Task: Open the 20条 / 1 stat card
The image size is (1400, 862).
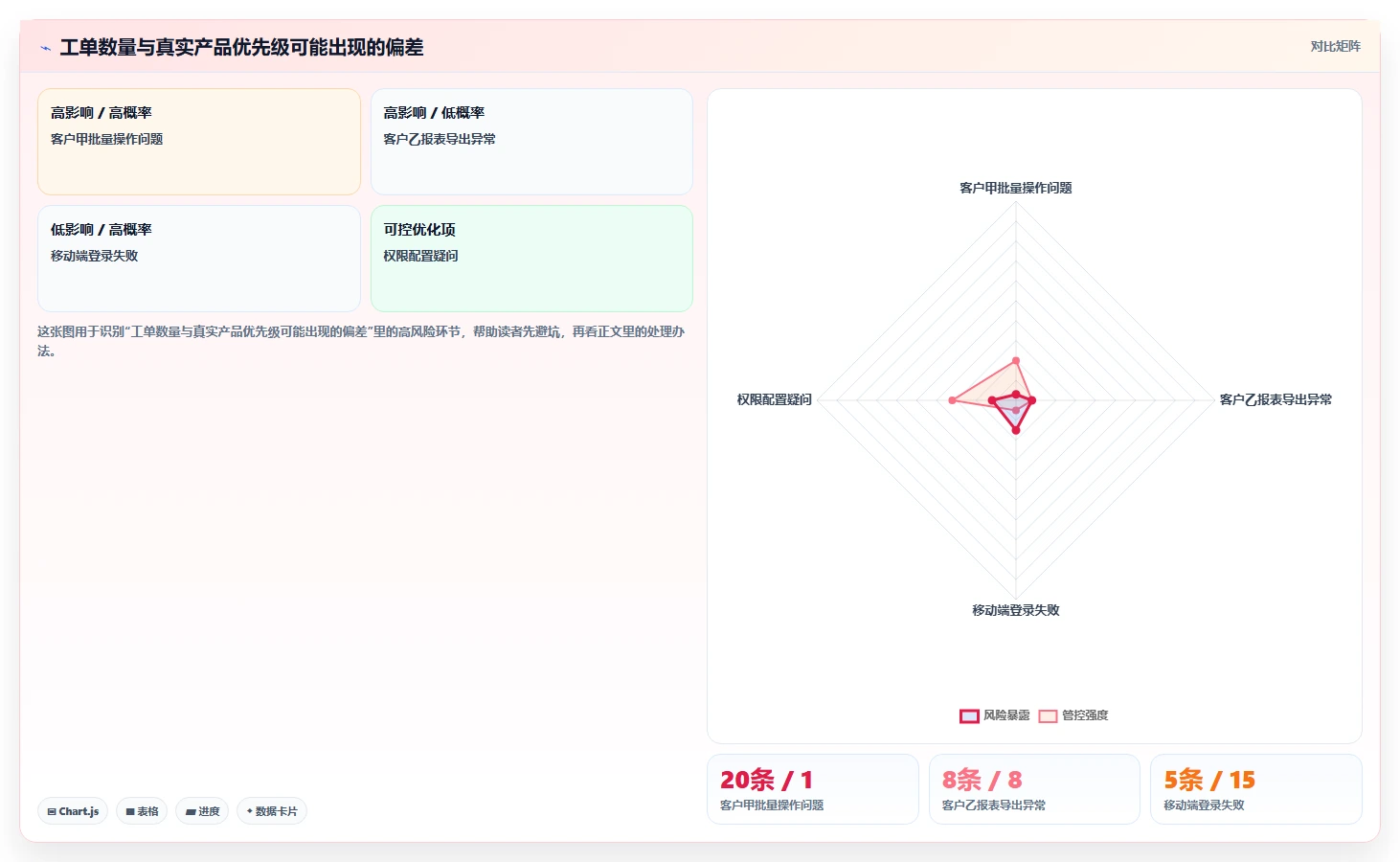Action: (812, 789)
